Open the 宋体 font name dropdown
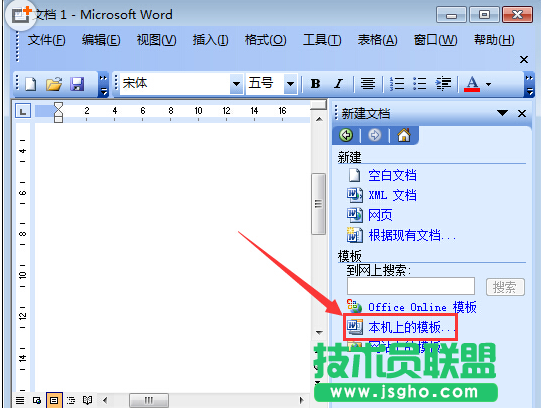 pos(236,84)
